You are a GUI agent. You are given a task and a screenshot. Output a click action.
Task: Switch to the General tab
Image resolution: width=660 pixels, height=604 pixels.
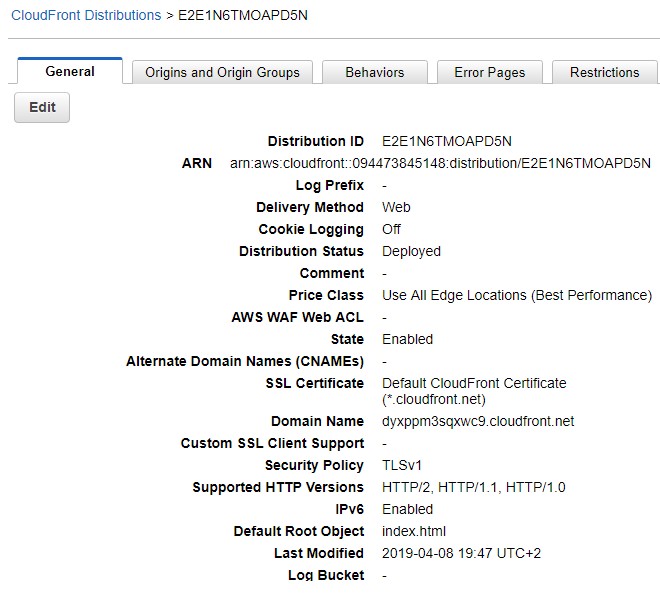pyautogui.click(x=70, y=72)
